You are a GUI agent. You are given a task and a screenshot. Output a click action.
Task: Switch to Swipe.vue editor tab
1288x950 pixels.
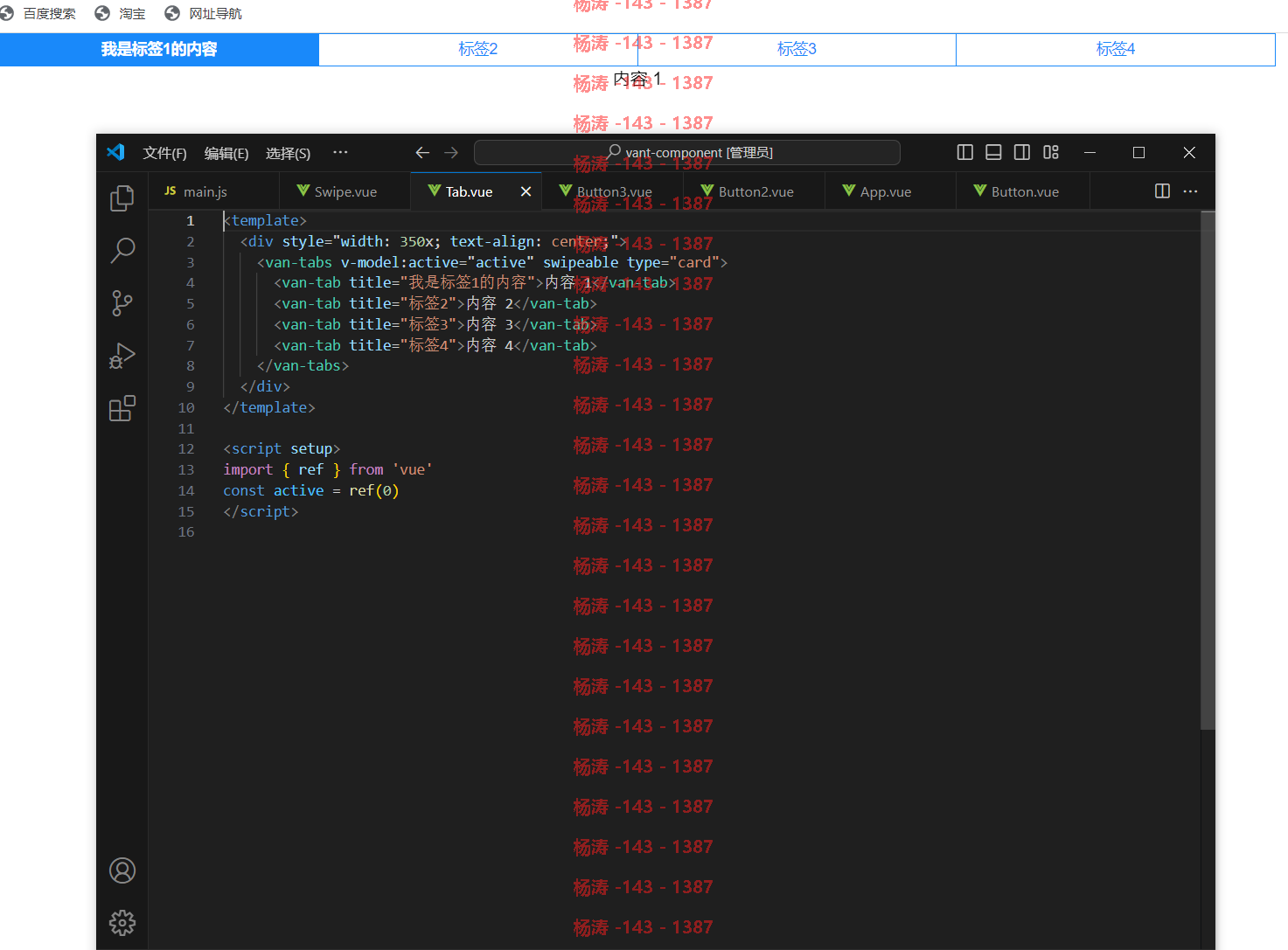coord(345,191)
